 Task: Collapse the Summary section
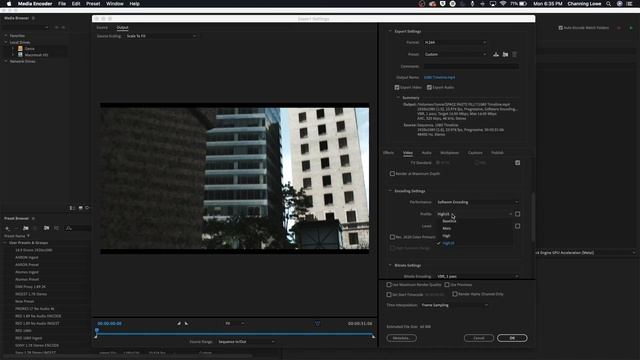(398, 98)
